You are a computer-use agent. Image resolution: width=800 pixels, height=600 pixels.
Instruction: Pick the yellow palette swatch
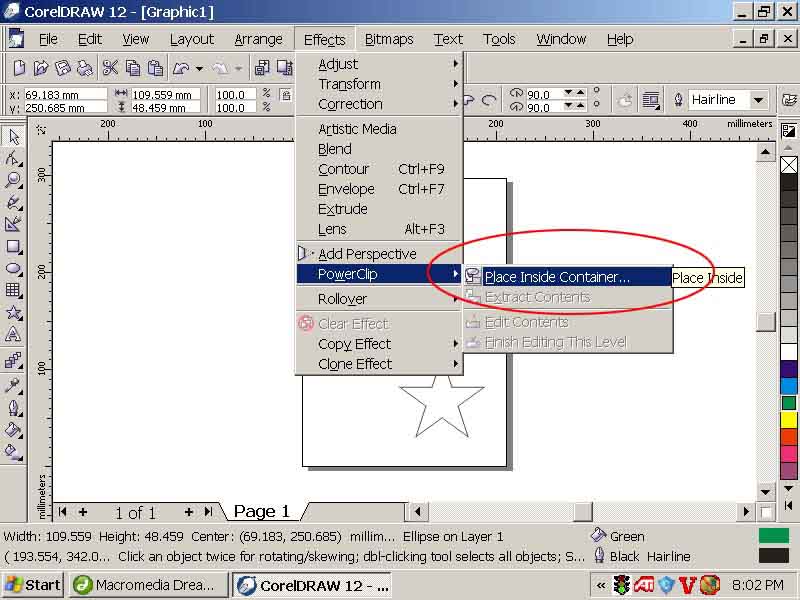[x=789, y=420]
